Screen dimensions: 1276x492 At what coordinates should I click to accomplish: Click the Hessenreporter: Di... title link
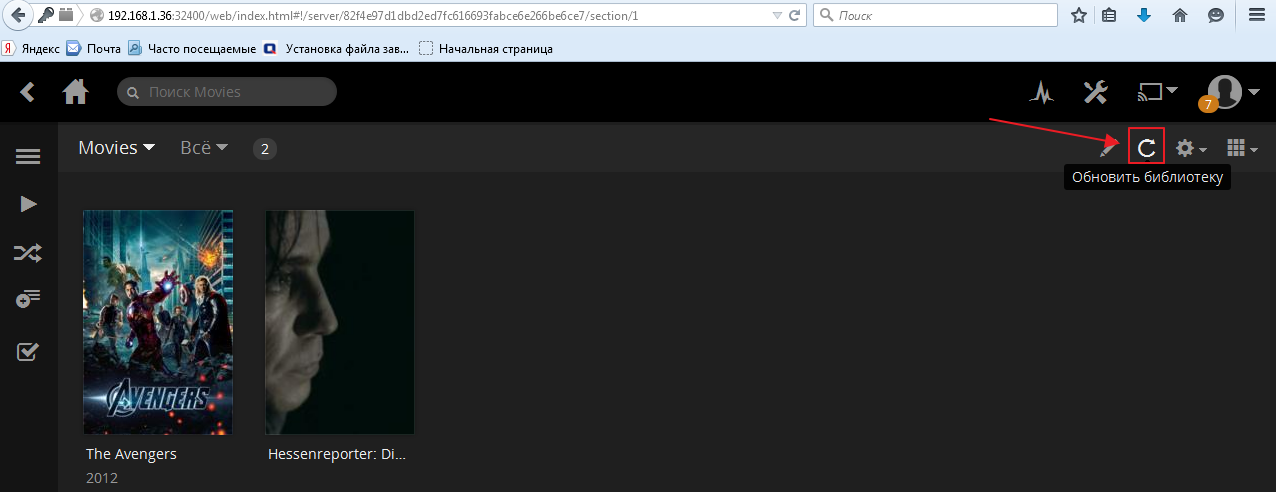pos(337,454)
